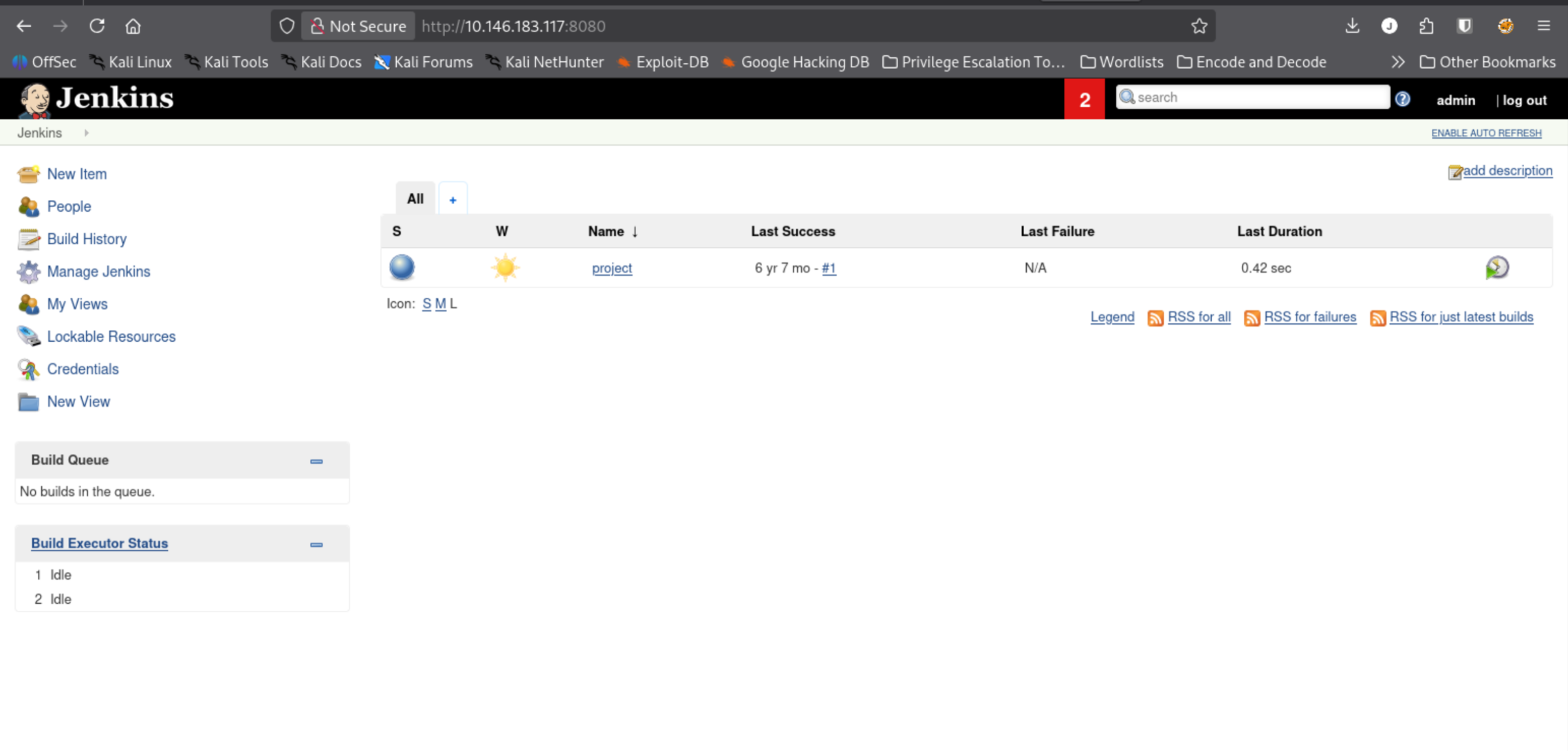Schedule a build for project

coord(1496,268)
